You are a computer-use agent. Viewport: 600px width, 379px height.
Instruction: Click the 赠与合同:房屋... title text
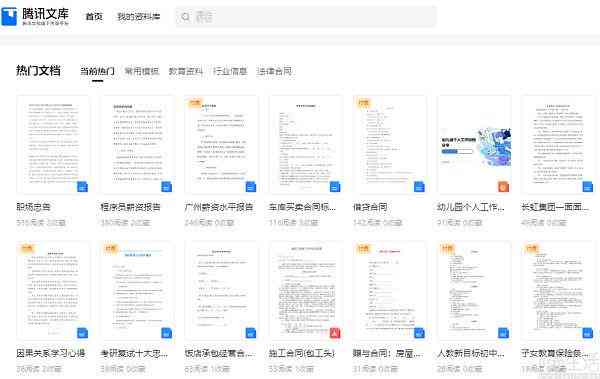387,353
